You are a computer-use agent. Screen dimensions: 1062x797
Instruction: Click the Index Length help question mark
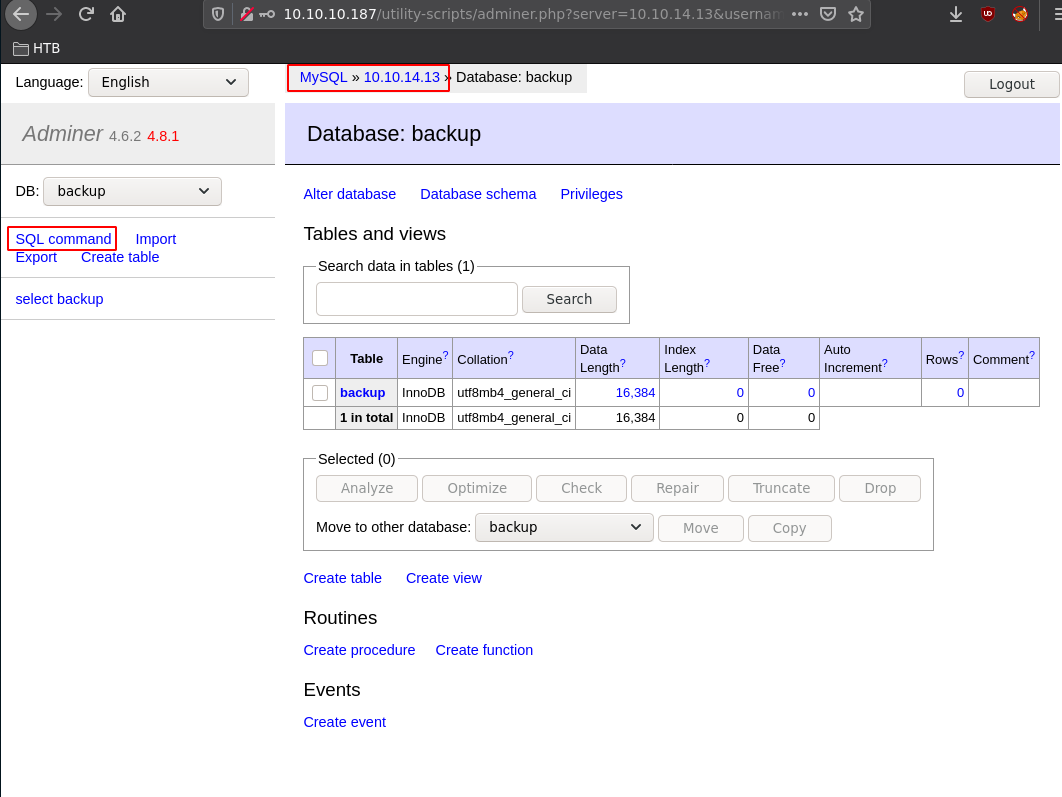[x=707, y=363]
